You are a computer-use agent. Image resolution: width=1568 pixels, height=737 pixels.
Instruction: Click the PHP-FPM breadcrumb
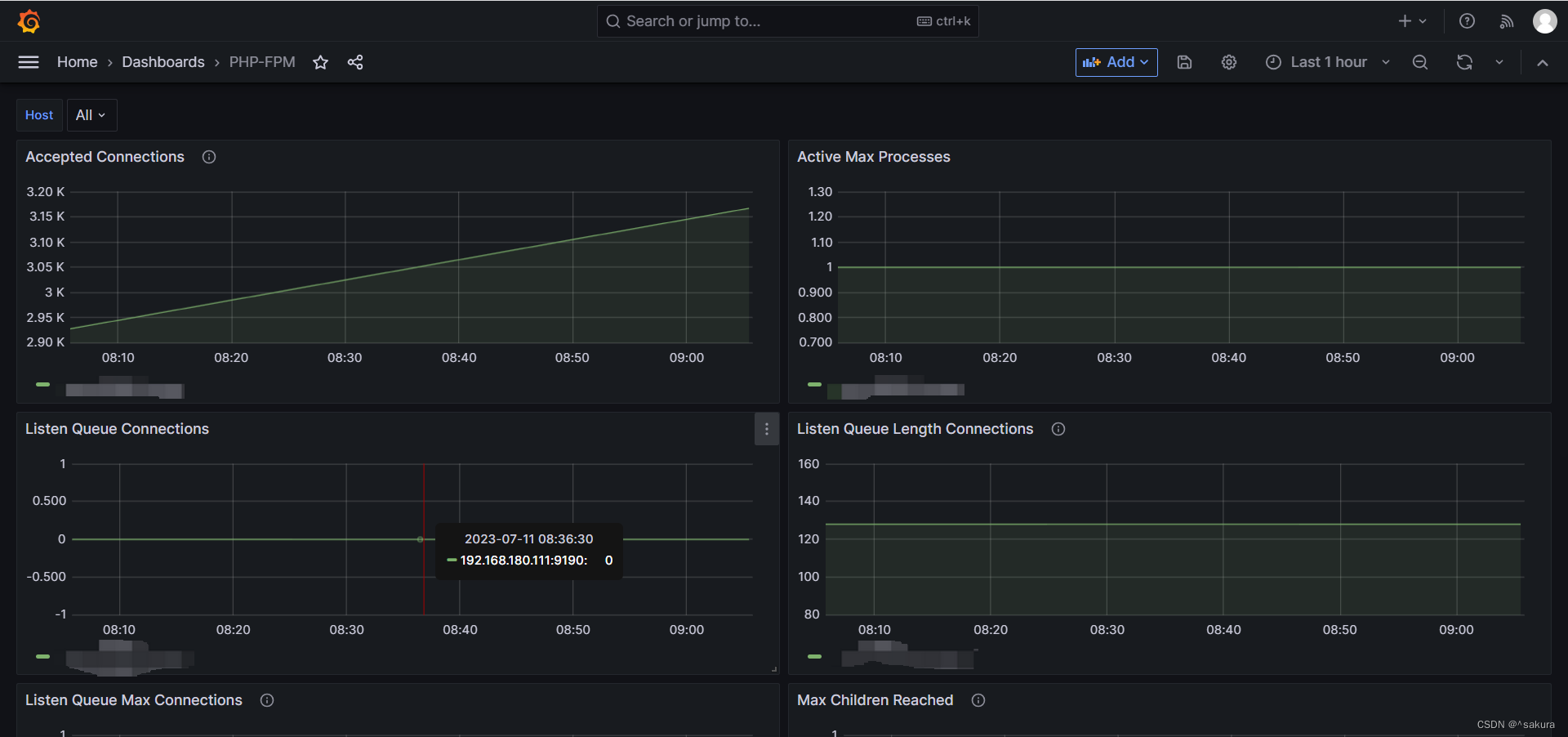262,62
